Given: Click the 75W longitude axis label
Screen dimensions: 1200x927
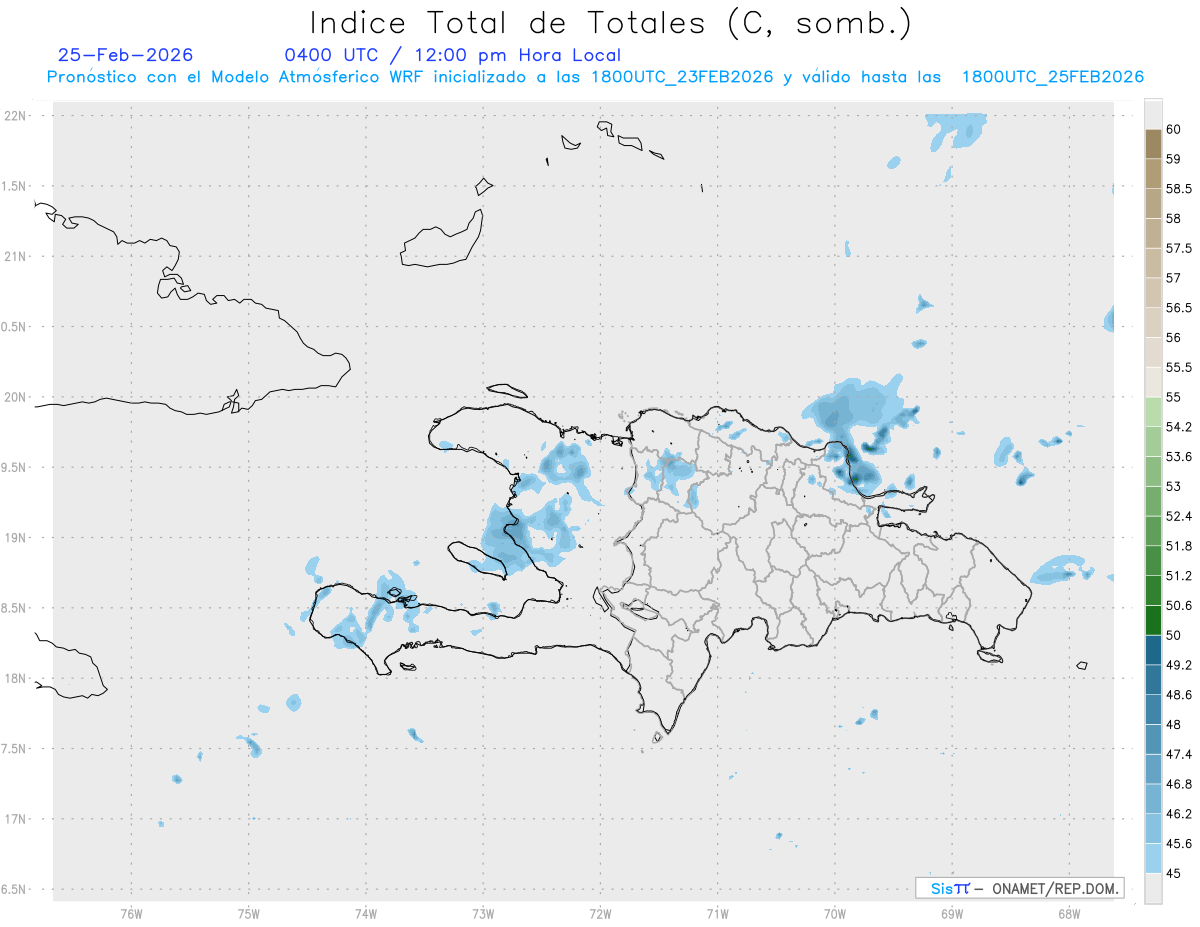Looking at the screenshot, I should pos(248,914).
